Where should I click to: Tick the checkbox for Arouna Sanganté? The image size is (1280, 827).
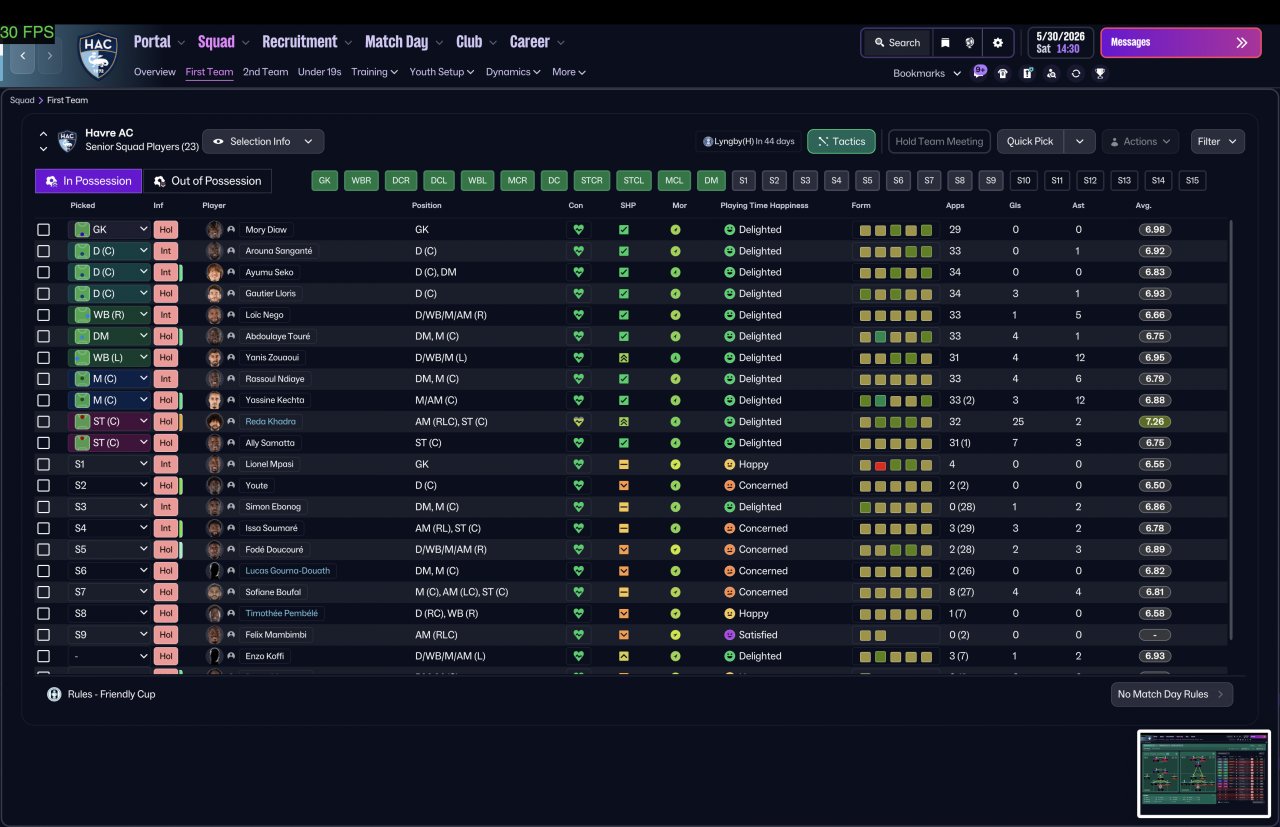click(43, 251)
